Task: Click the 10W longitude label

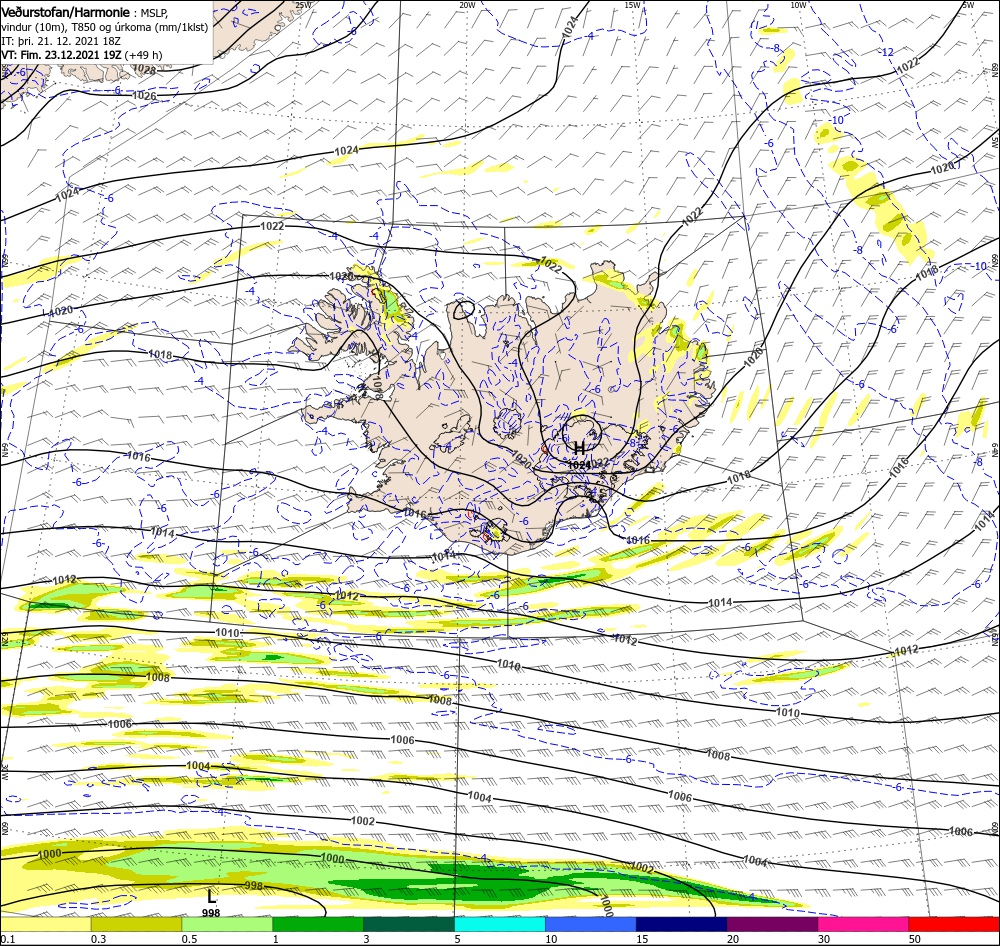Action: 798,5
